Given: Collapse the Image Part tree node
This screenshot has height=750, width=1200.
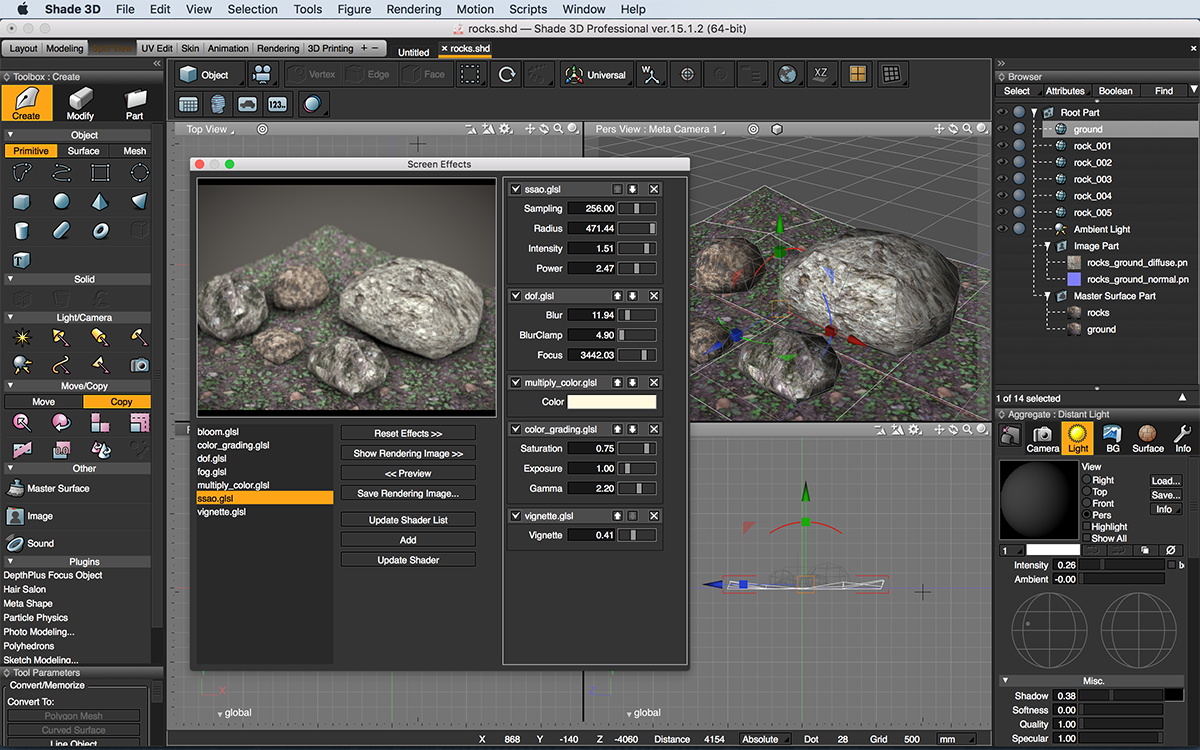Looking at the screenshot, I should [1048, 246].
